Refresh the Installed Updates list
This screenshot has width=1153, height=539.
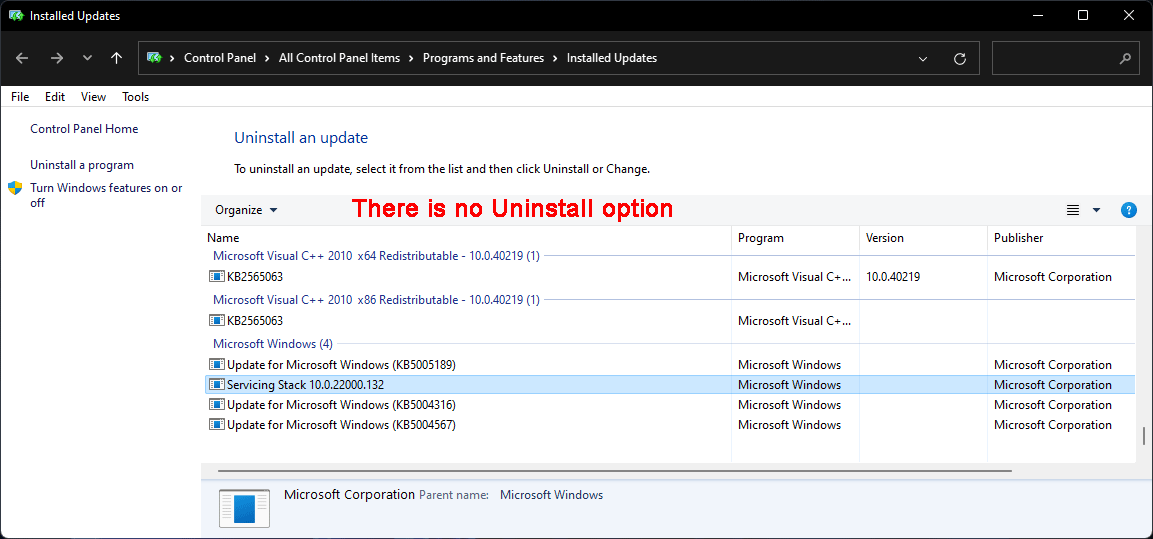(x=960, y=58)
